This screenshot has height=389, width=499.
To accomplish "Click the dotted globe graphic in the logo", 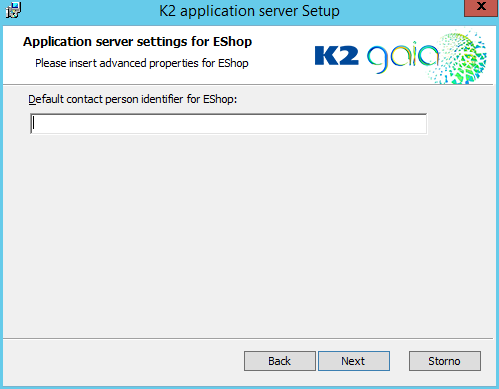I will tap(462, 56).
